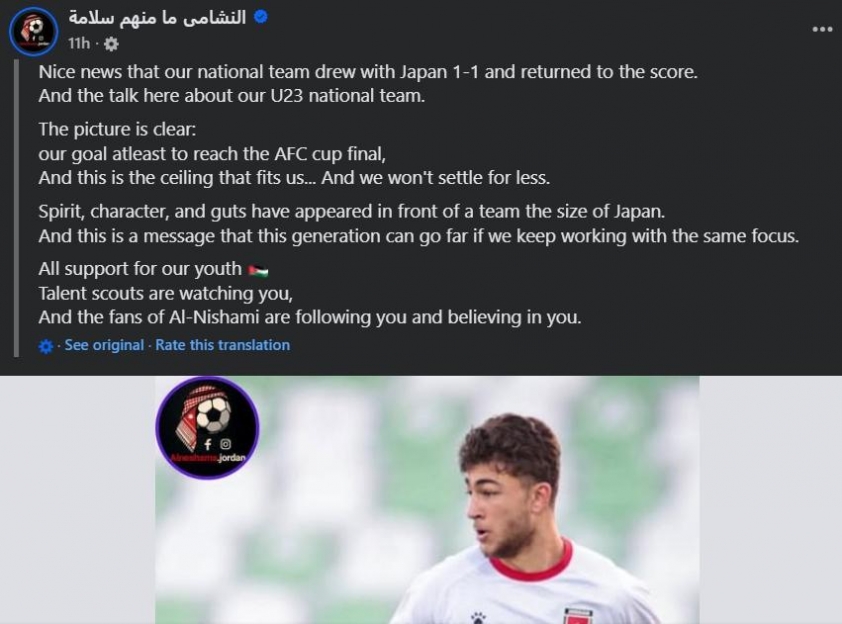Screen dimensions: 842x624
Task: Open the Arabic page name النشامى ما منهم سلامة
Action: 157,18
